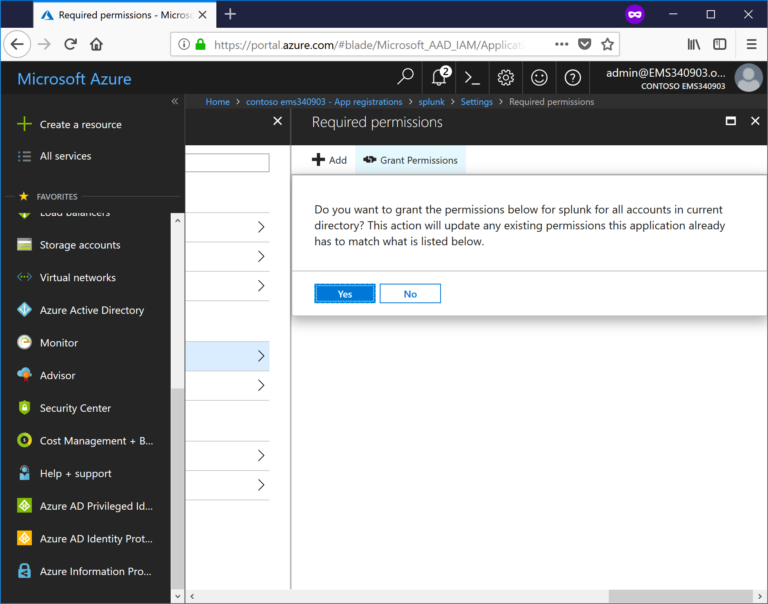Open the notifications bell
Screen dimensions: 768x604
click(440, 77)
